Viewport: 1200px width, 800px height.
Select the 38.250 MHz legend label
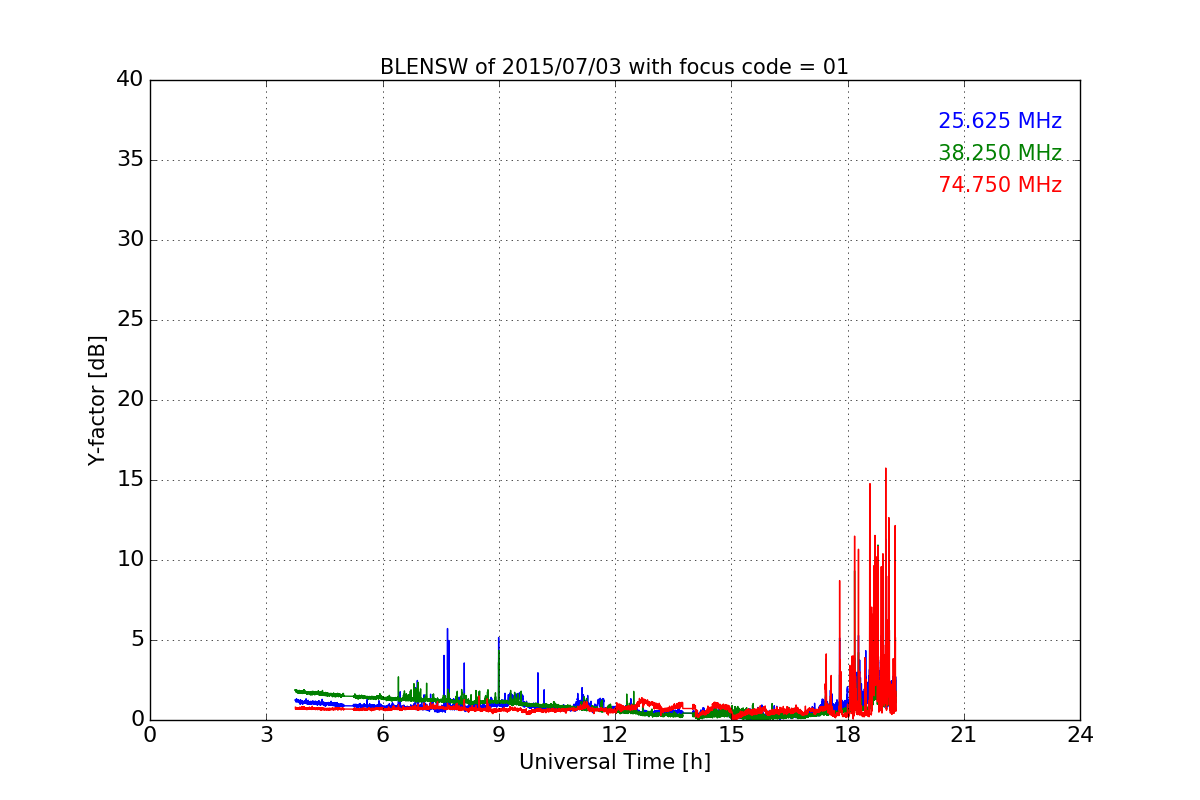(1000, 153)
